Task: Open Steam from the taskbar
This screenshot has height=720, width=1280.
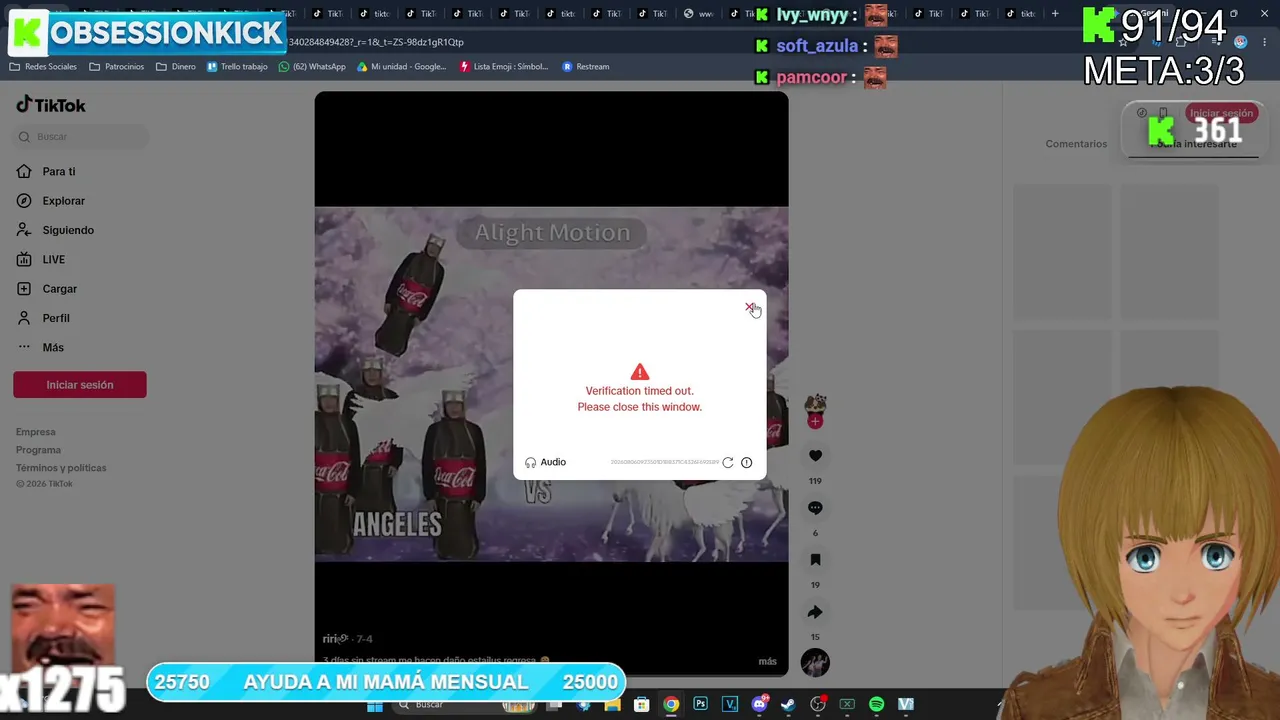Action: [x=789, y=705]
